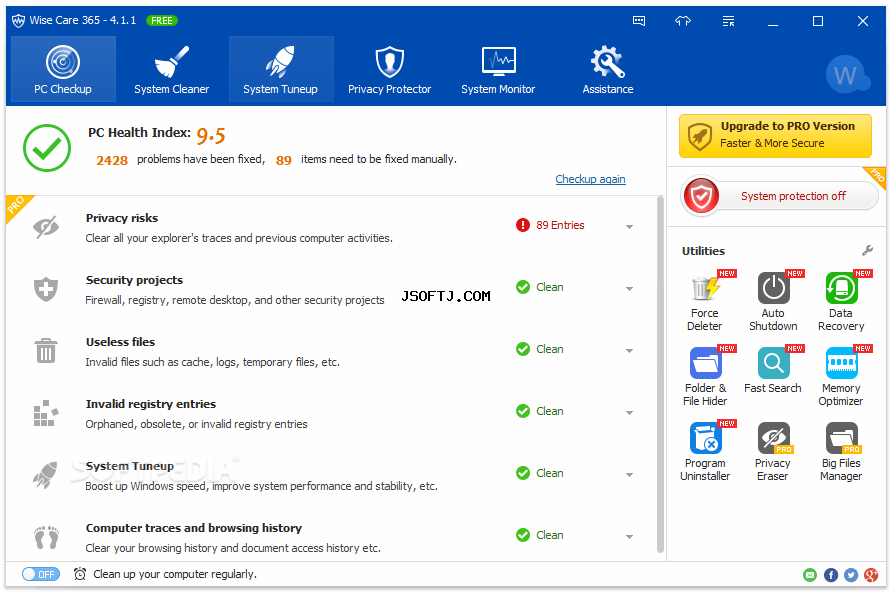Click the 89 Entries status text
The image size is (892, 592).
[560, 225]
